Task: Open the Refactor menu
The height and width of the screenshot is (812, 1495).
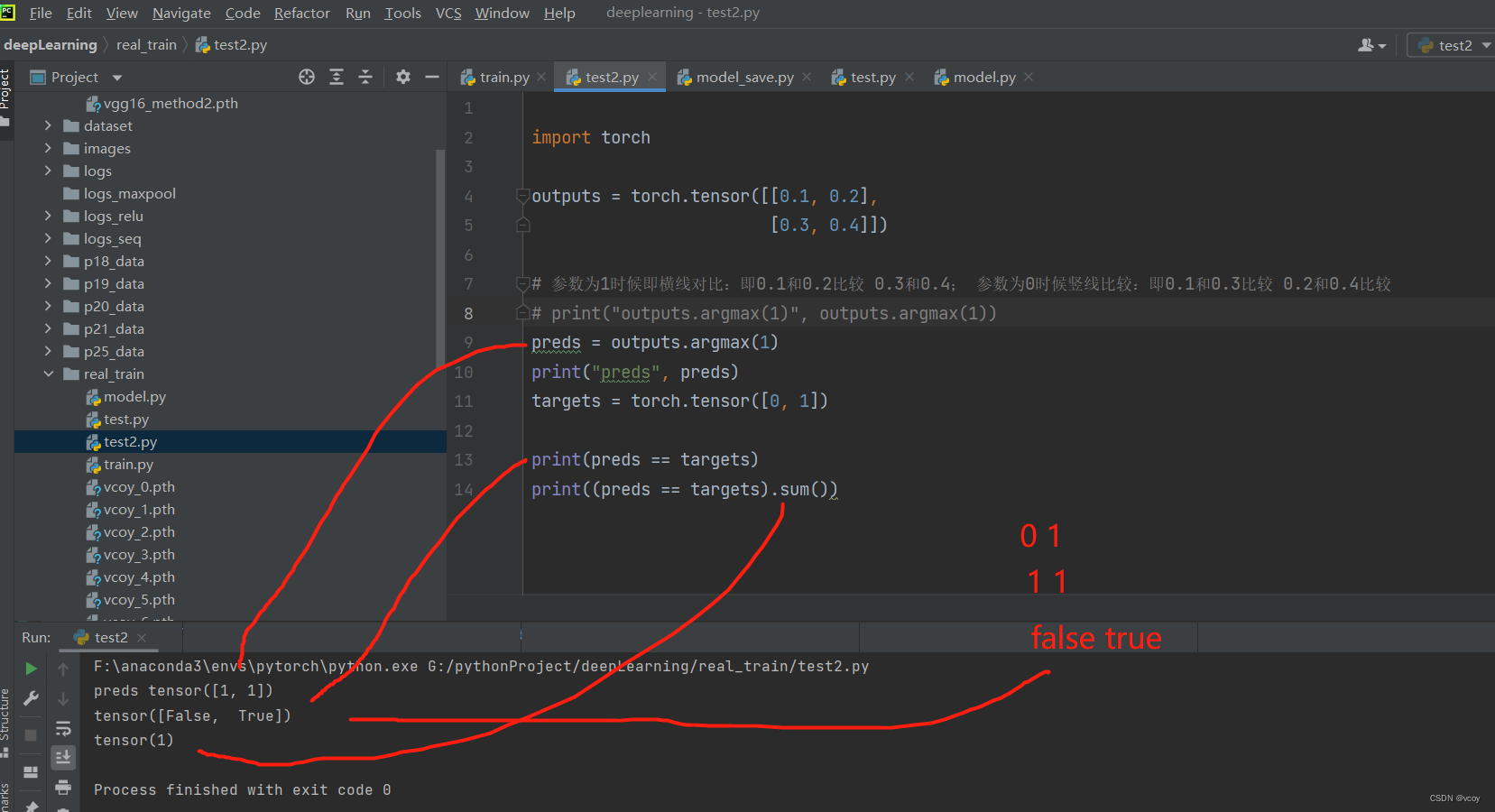Action: (x=302, y=13)
